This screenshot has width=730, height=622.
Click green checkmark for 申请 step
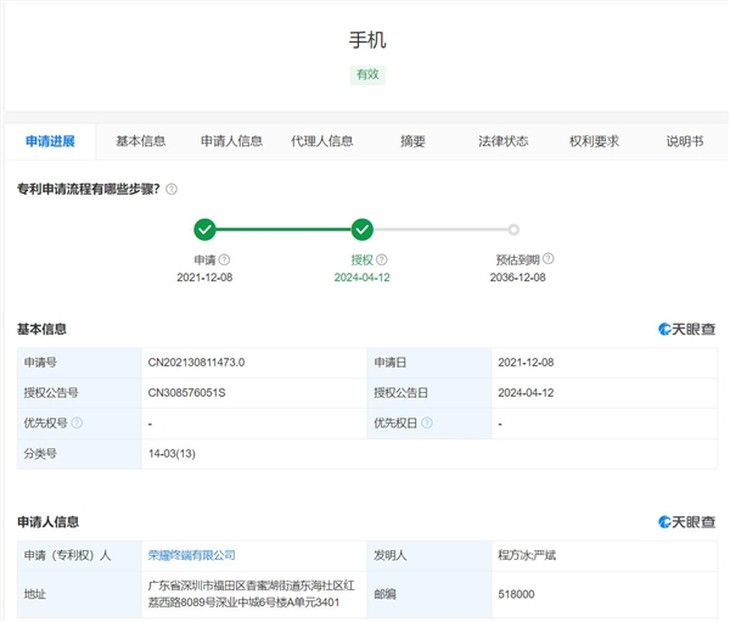tap(205, 230)
